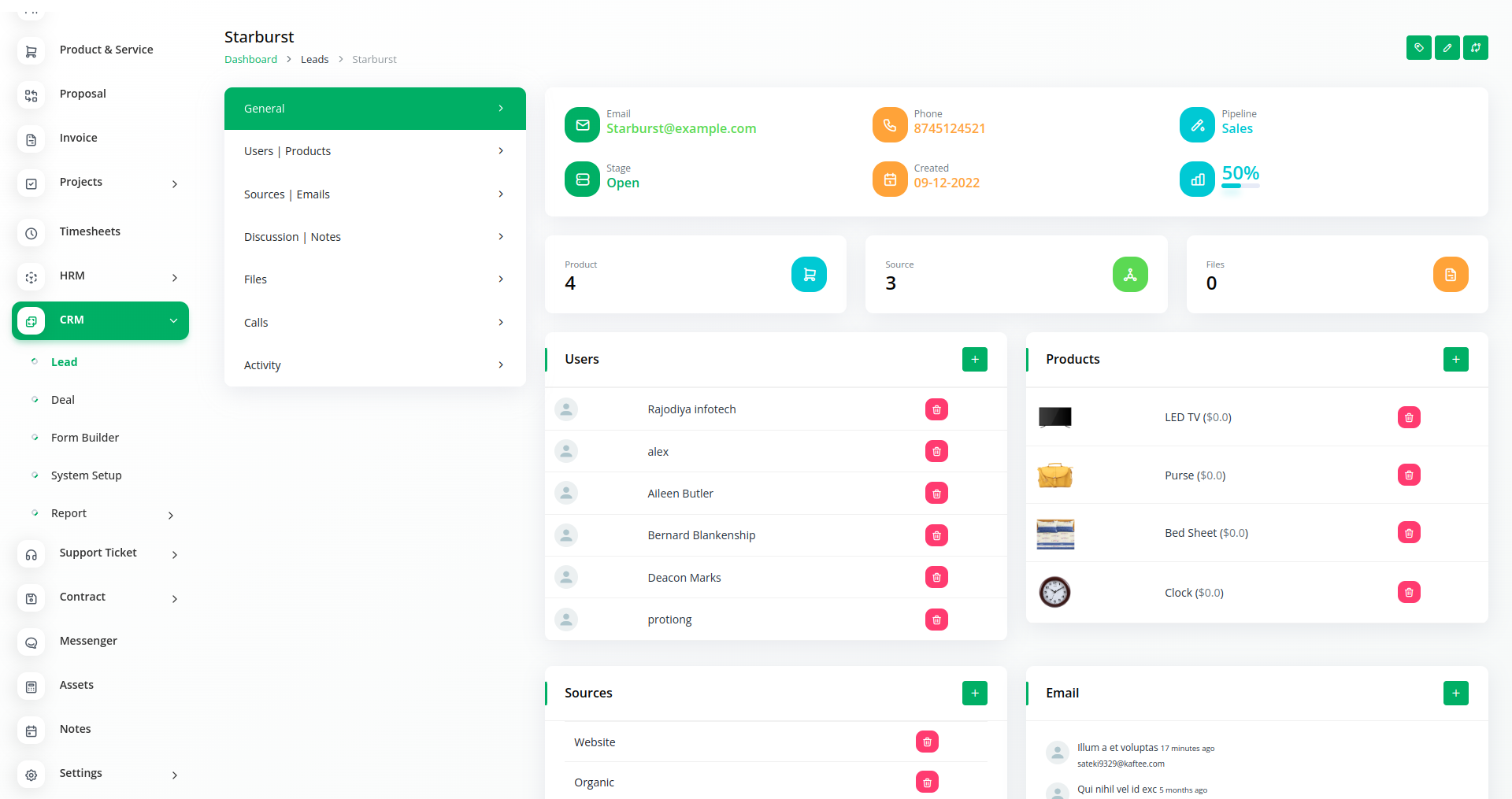Delete user Rajodiya infotech with trash icon
Image resolution: width=1512 pixels, height=799 pixels.
936,409
